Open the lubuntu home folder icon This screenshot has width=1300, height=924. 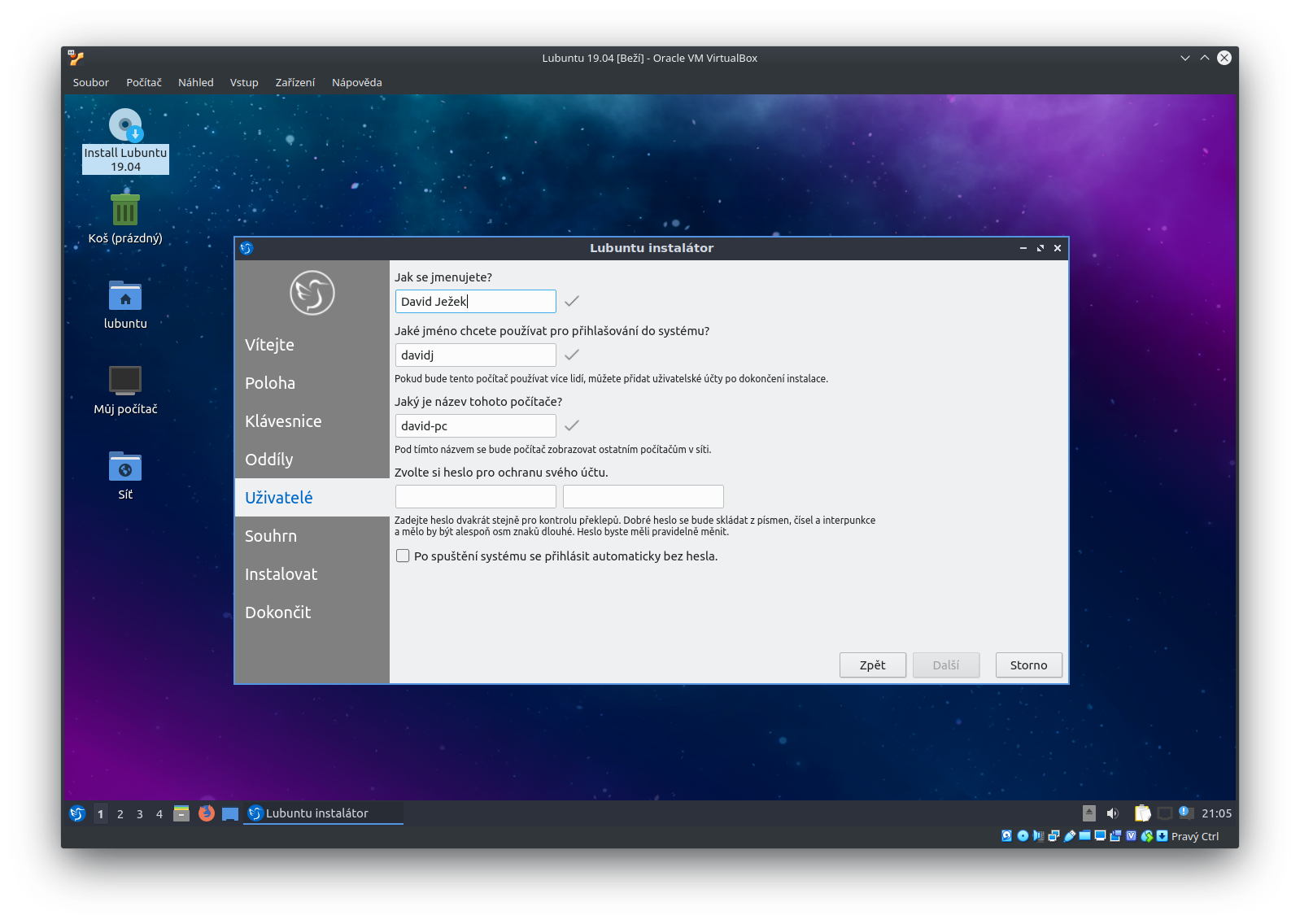pyautogui.click(x=125, y=304)
